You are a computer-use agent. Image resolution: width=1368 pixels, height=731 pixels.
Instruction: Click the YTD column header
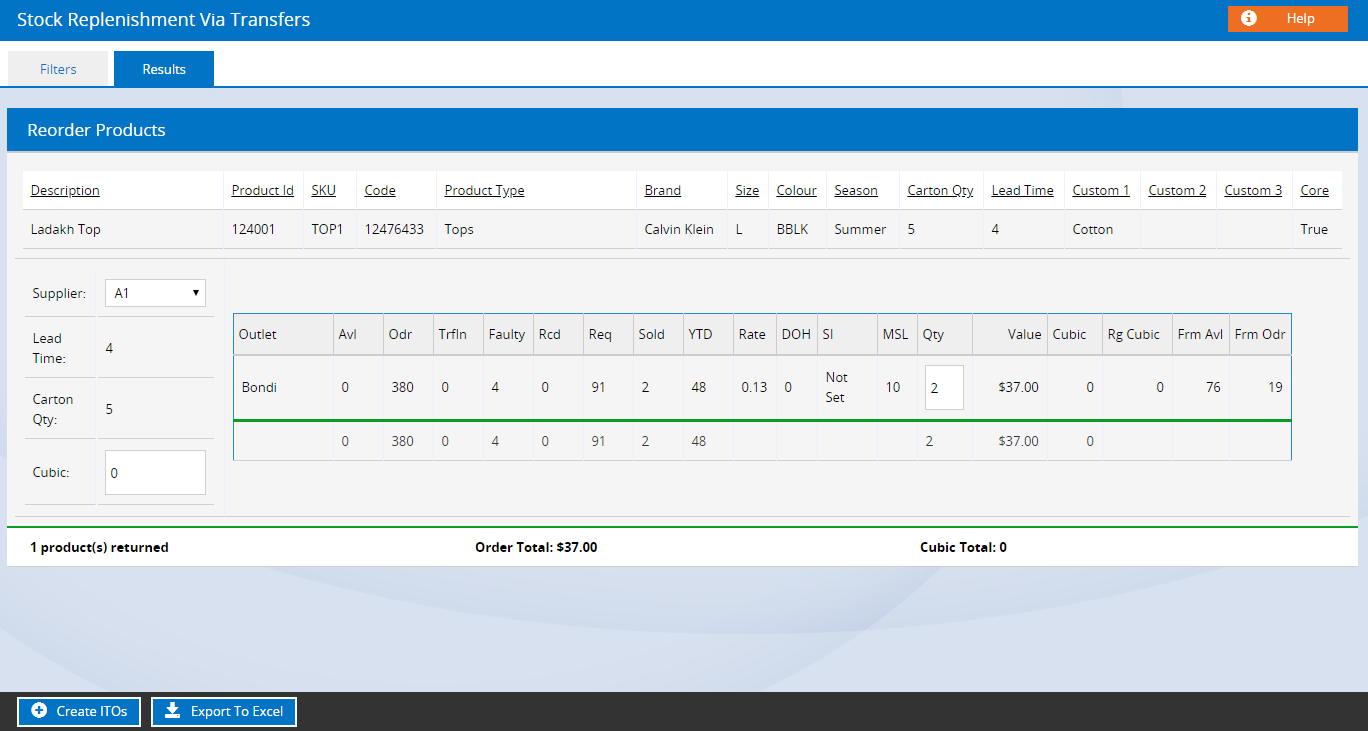point(700,334)
